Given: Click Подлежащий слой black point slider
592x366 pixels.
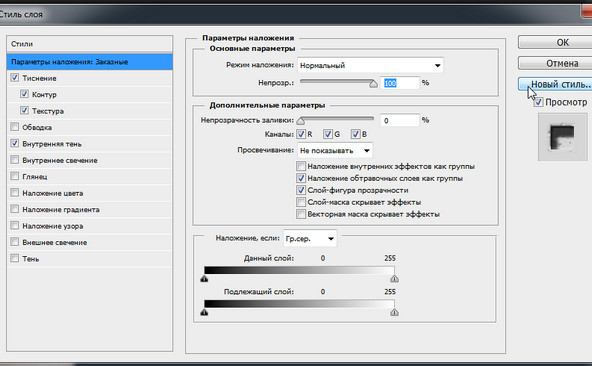Looking at the screenshot, I should pos(204,312).
